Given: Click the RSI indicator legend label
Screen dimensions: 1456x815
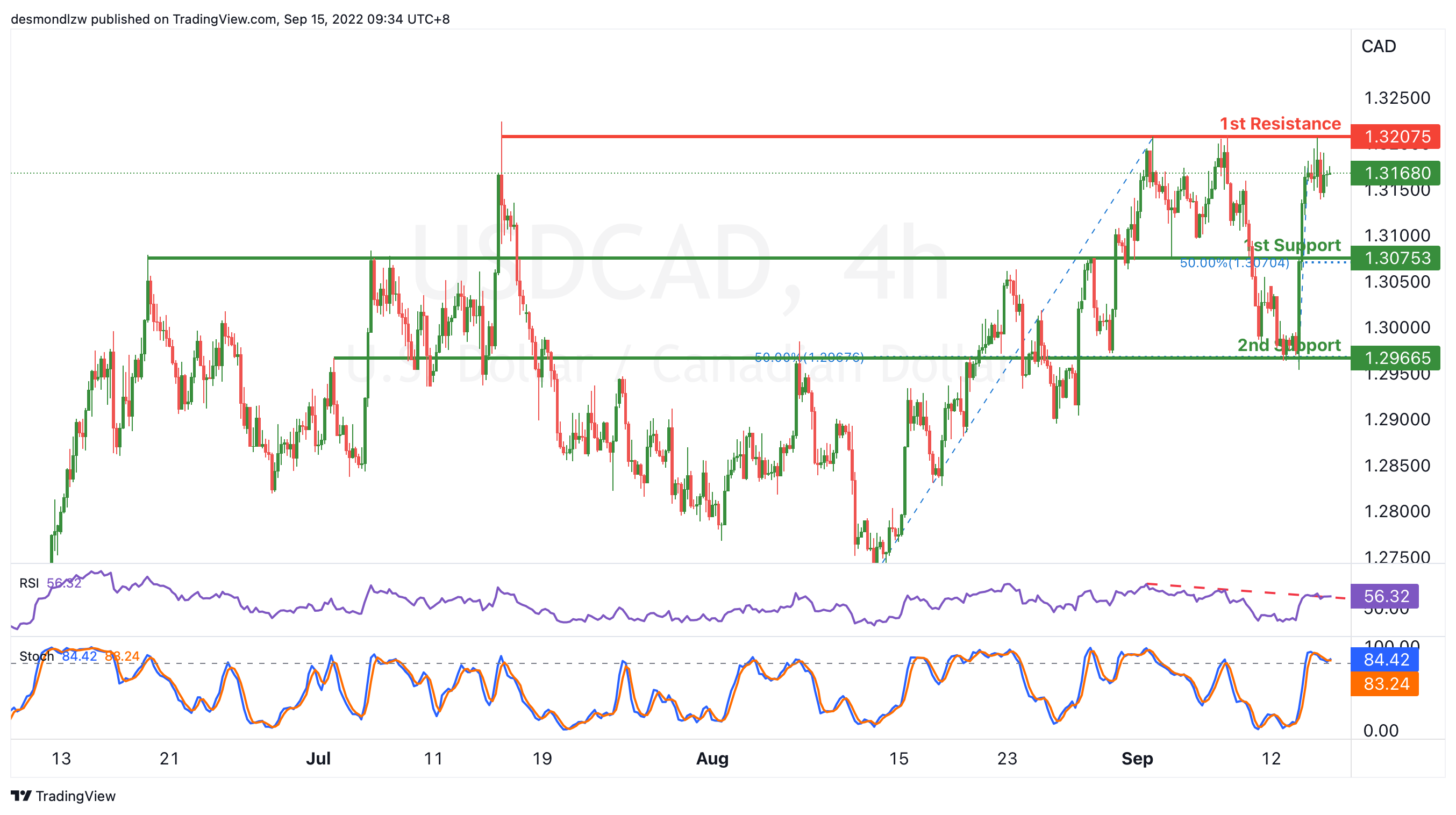Looking at the screenshot, I should click(x=29, y=583).
